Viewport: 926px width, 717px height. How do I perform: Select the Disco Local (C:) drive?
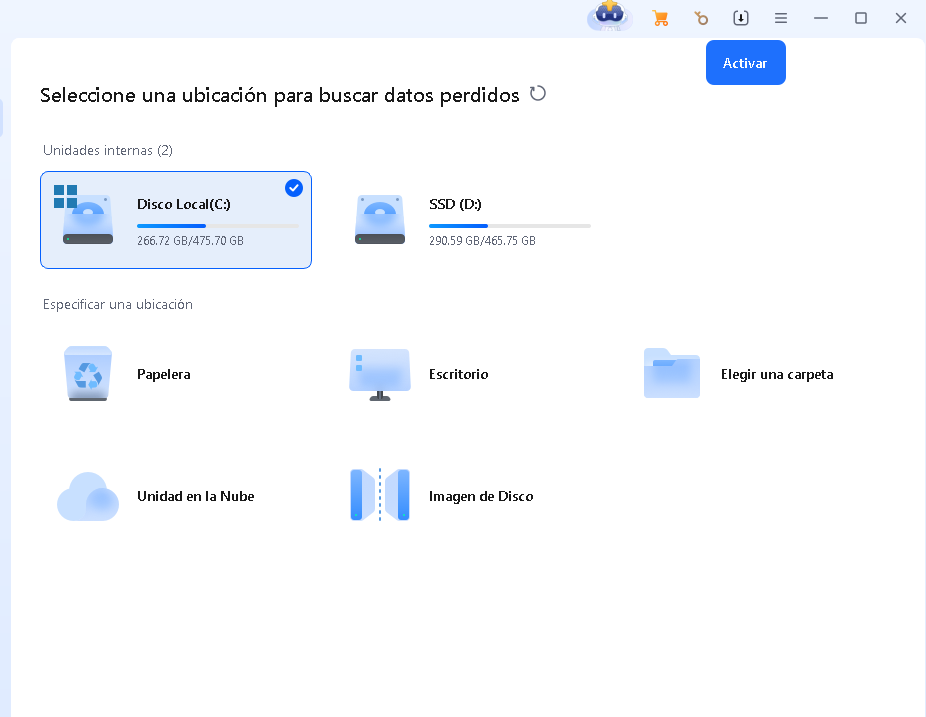point(176,220)
